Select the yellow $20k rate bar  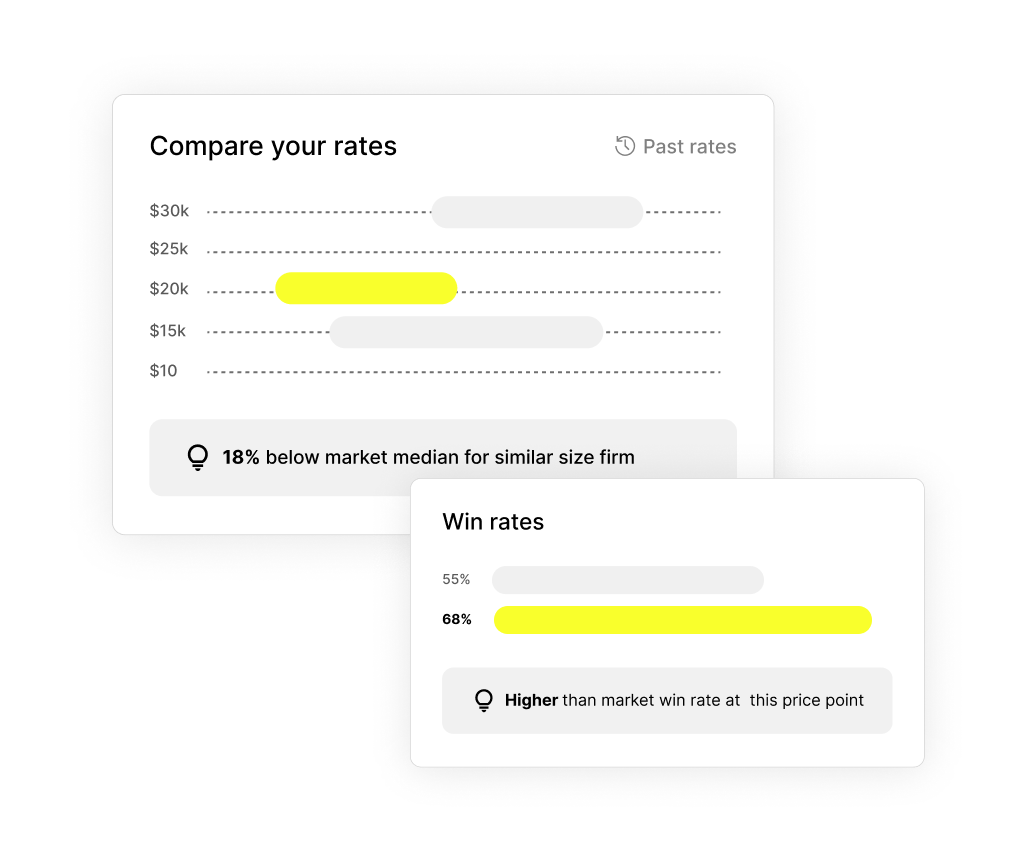coord(366,288)
